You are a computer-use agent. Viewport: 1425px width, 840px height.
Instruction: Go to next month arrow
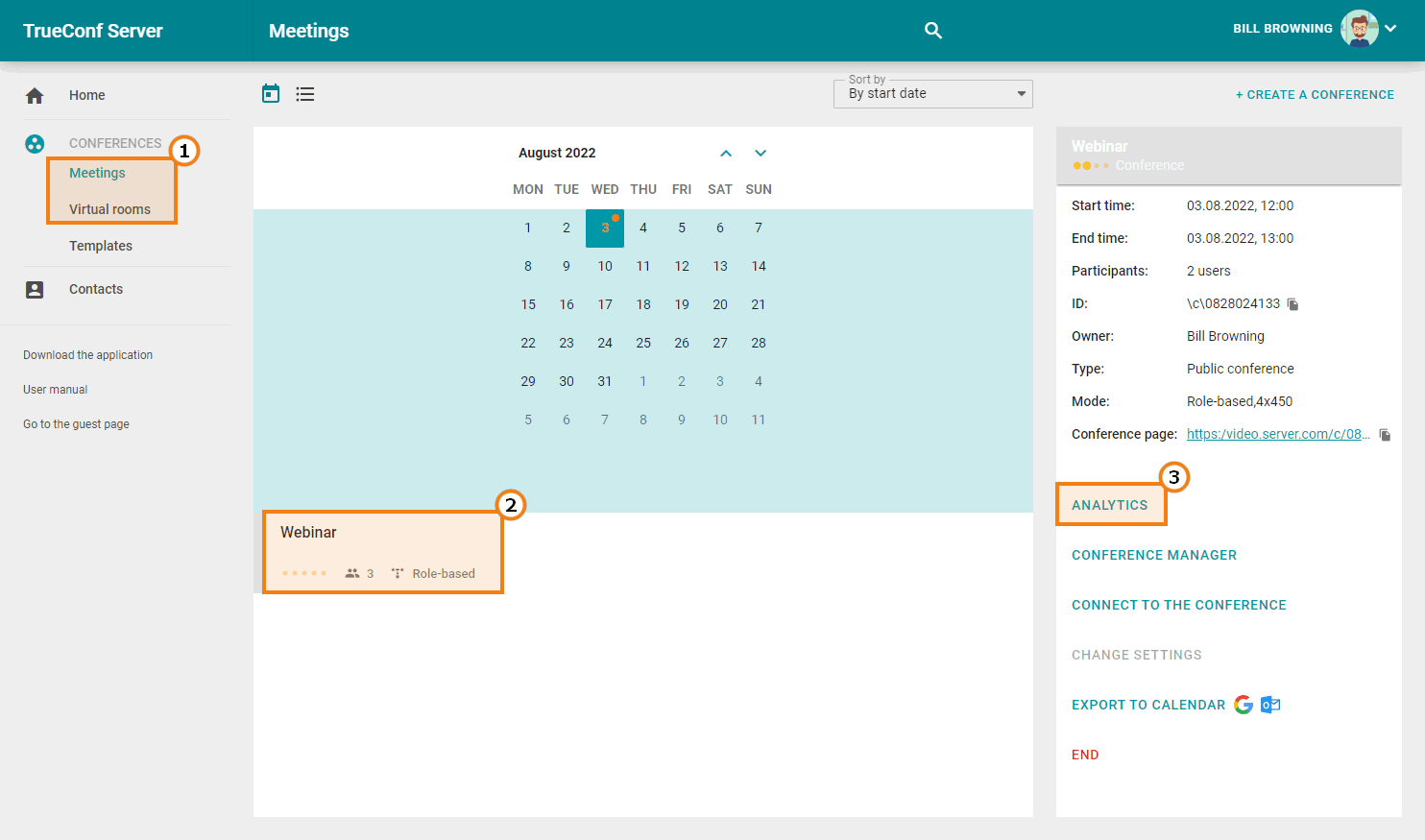pyautogui.click(x=761, y=154)
